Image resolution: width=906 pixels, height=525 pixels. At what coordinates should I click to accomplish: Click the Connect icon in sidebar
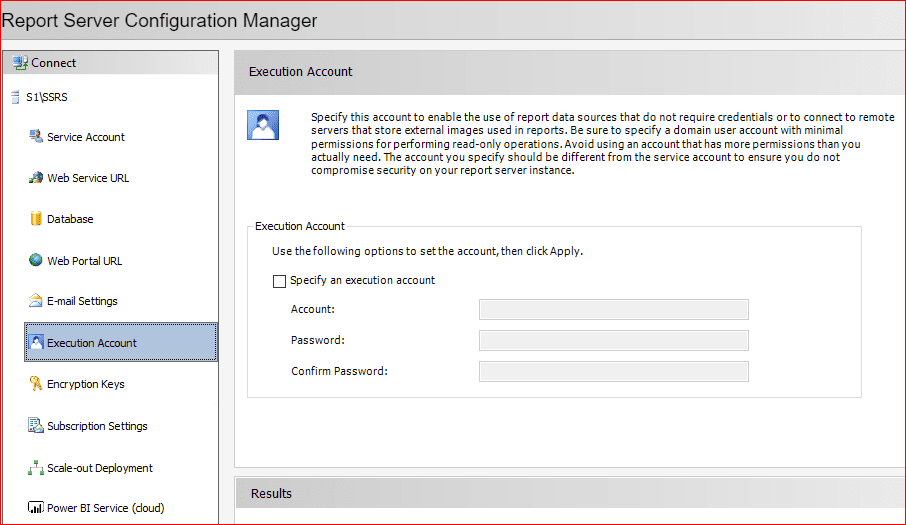point(19,63)
